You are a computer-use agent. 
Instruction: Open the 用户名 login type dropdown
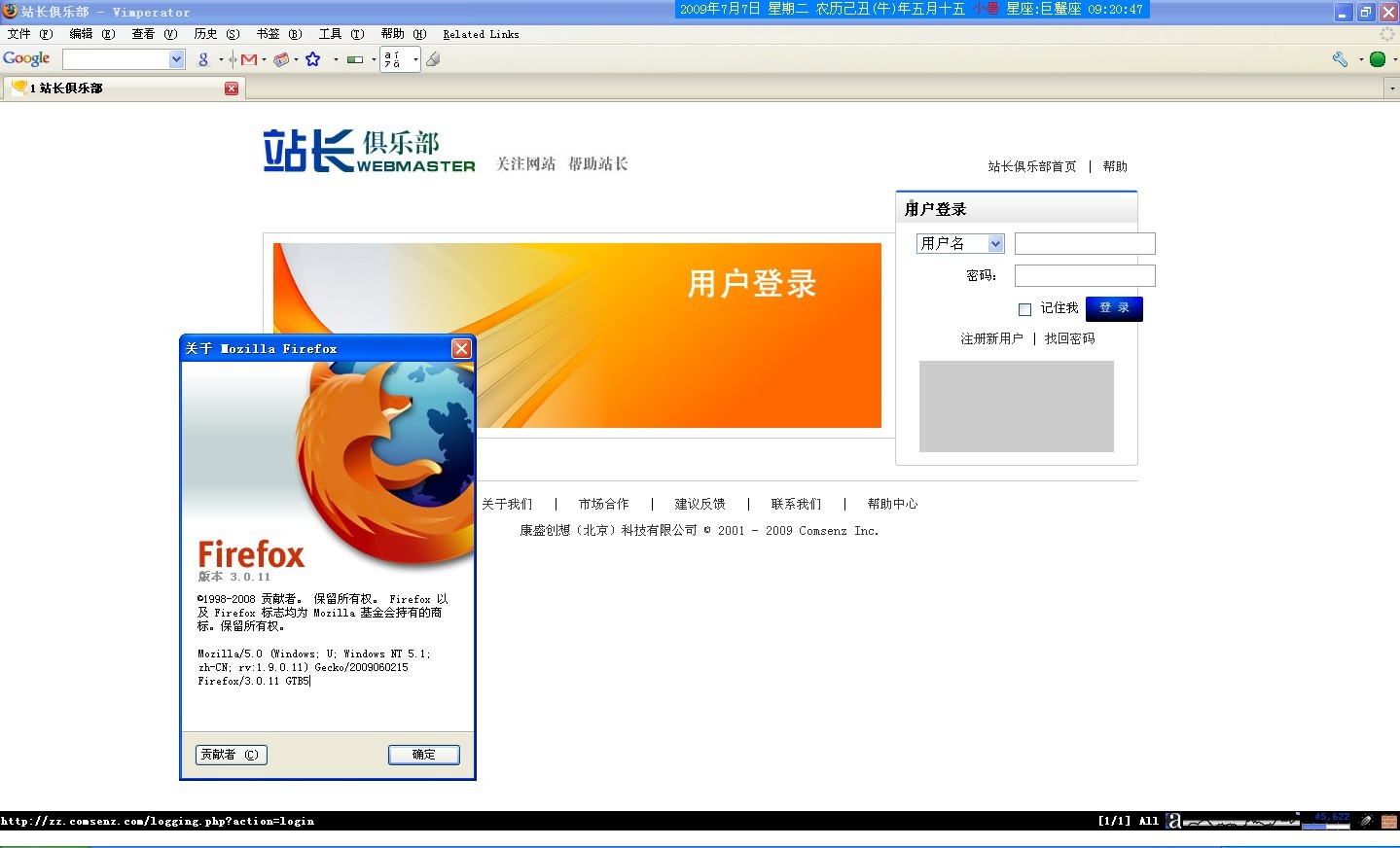pos(960,243)
